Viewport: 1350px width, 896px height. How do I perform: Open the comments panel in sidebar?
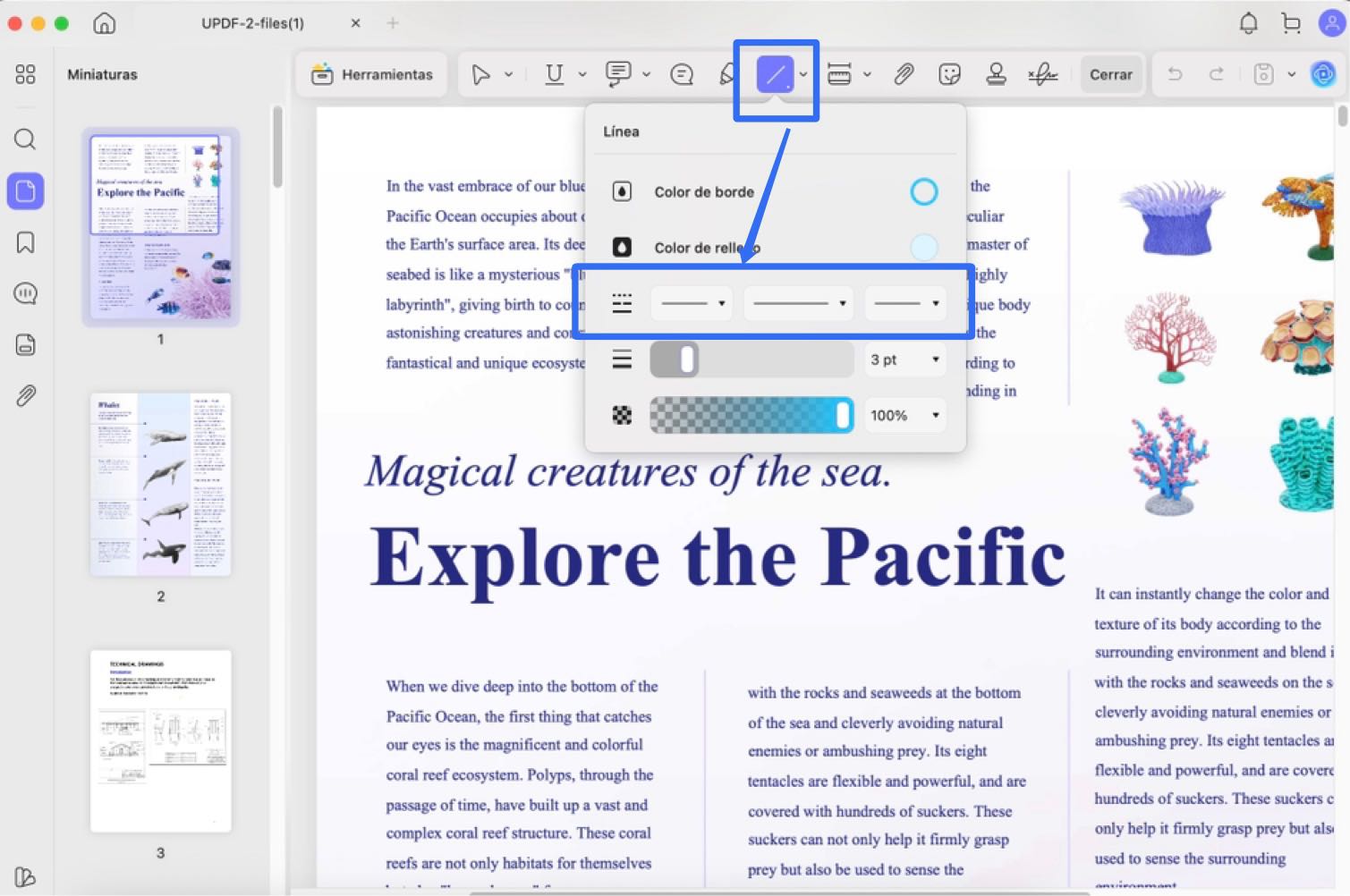(25, 293)
